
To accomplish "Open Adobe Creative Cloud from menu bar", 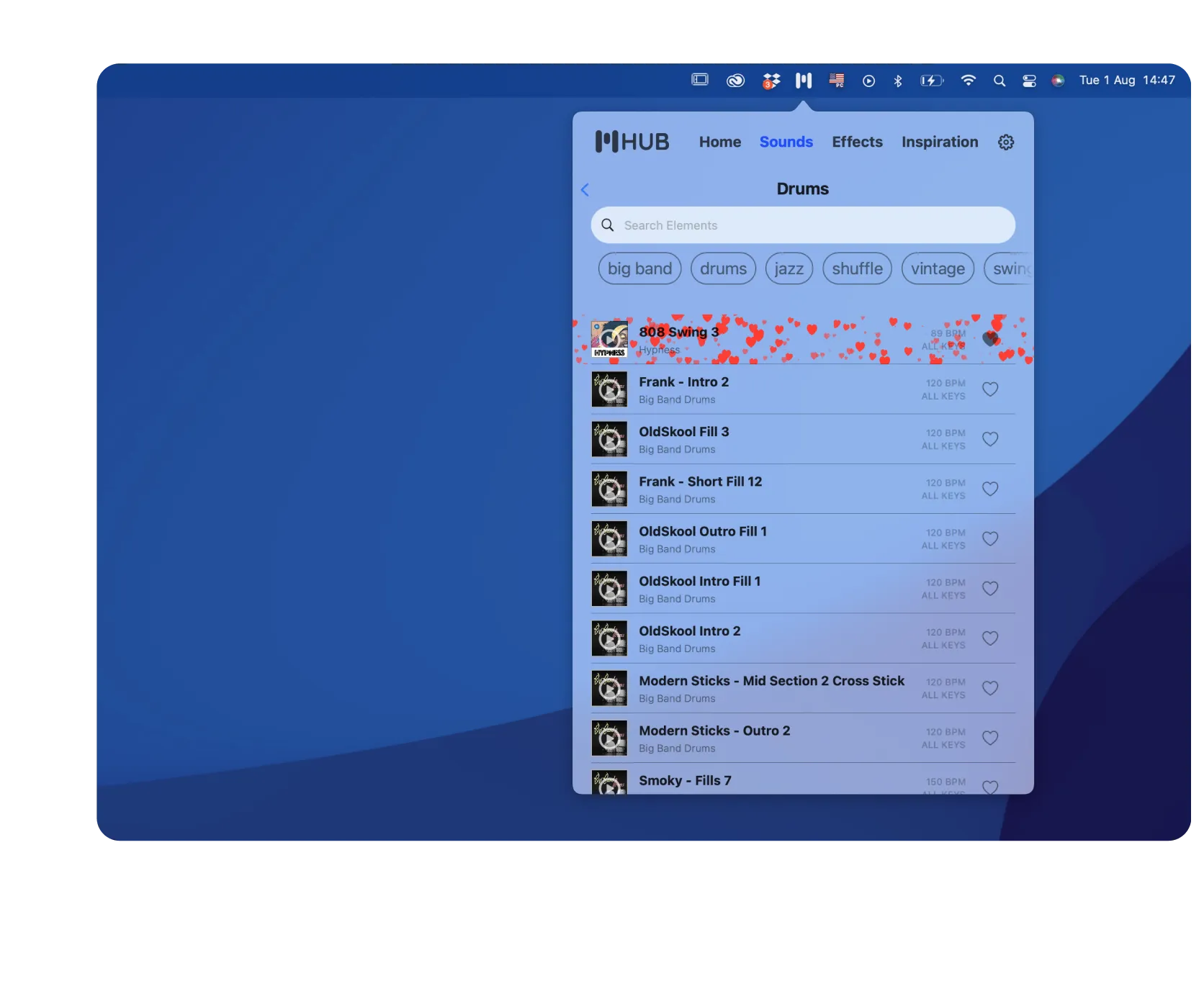I will 734,80.
